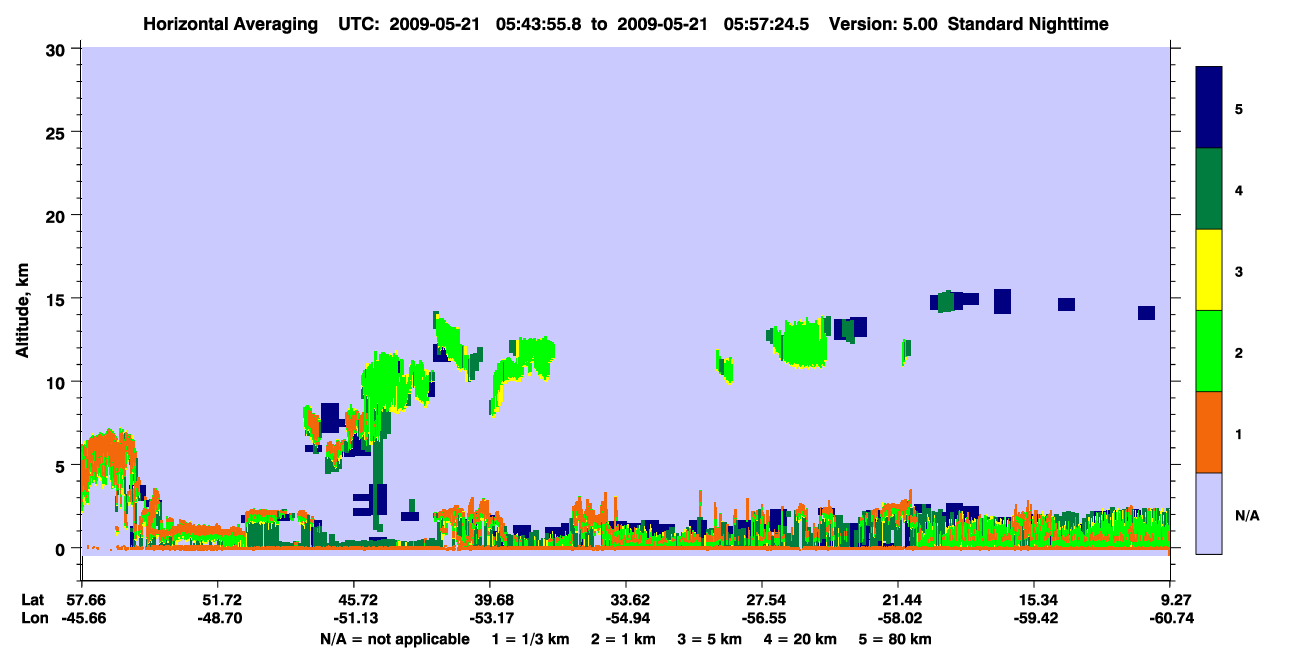
Task: Click legend text '2 = 1 km'
Action: pyautogui.click(x=625, y=639)
